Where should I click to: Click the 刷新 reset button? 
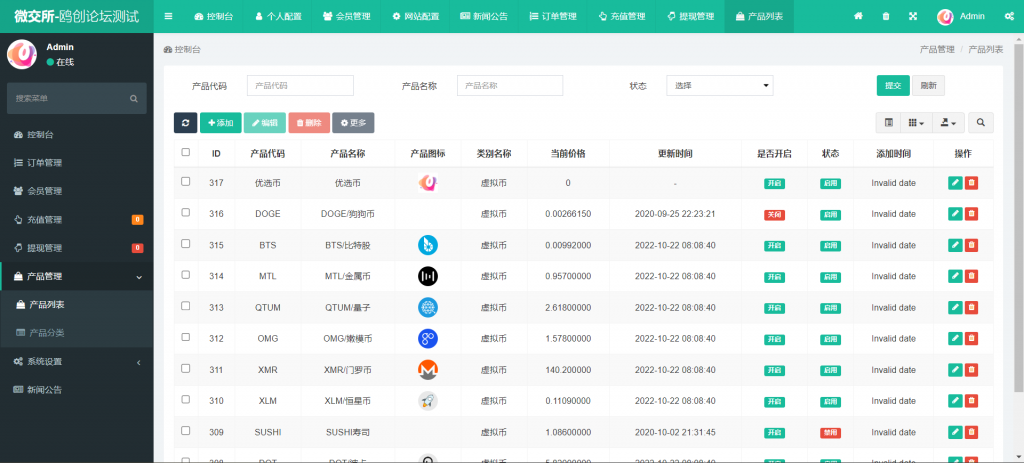pos(928,86)
